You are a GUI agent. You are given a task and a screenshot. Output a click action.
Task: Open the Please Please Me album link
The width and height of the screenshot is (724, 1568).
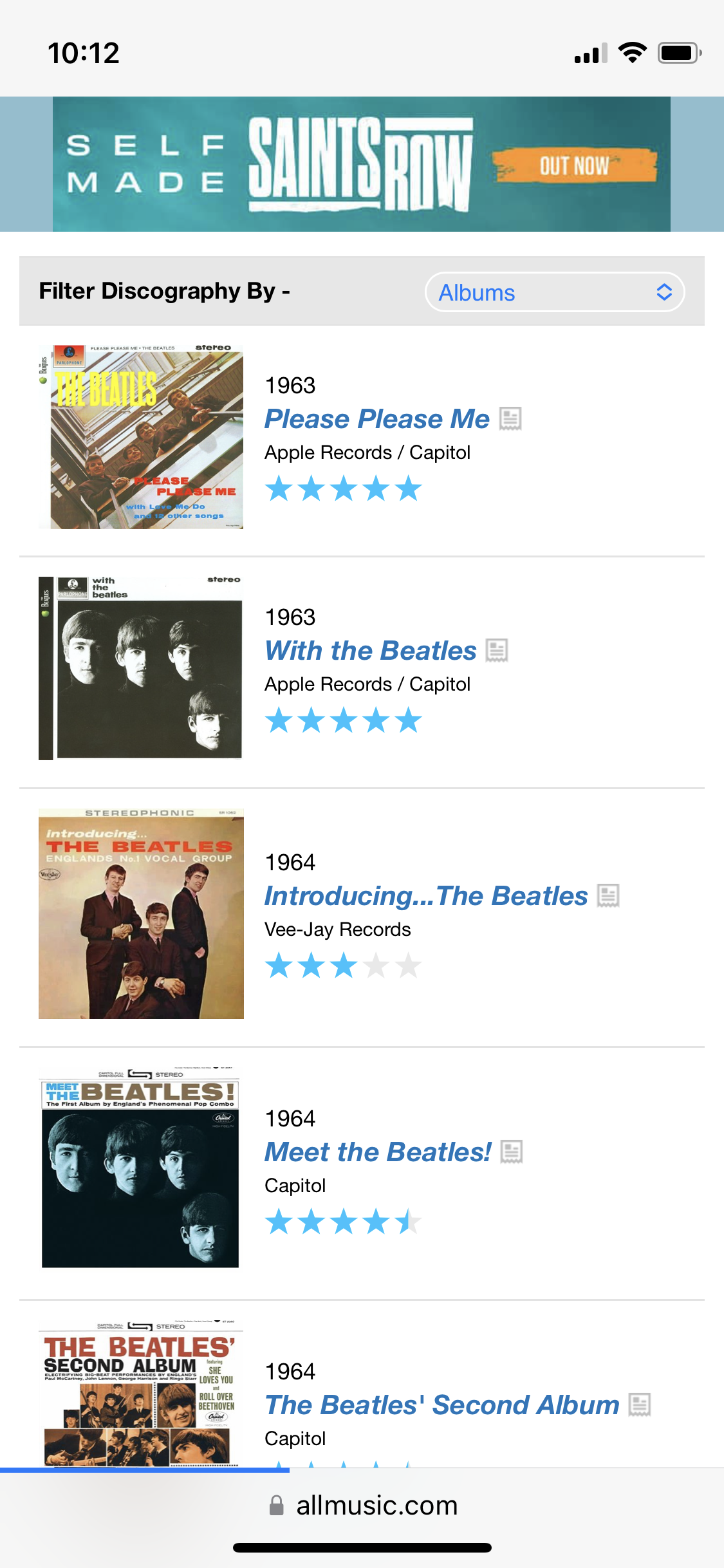coord(377,419)
